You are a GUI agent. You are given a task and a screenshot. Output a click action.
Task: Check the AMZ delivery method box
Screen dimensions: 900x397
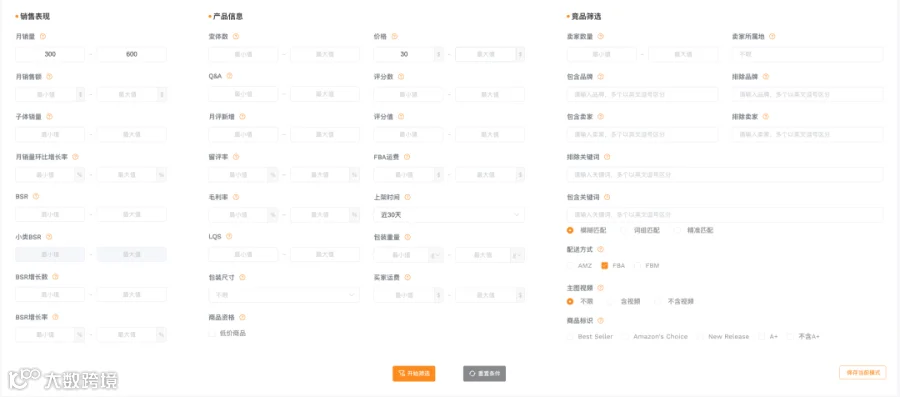(x=570, y=266)
